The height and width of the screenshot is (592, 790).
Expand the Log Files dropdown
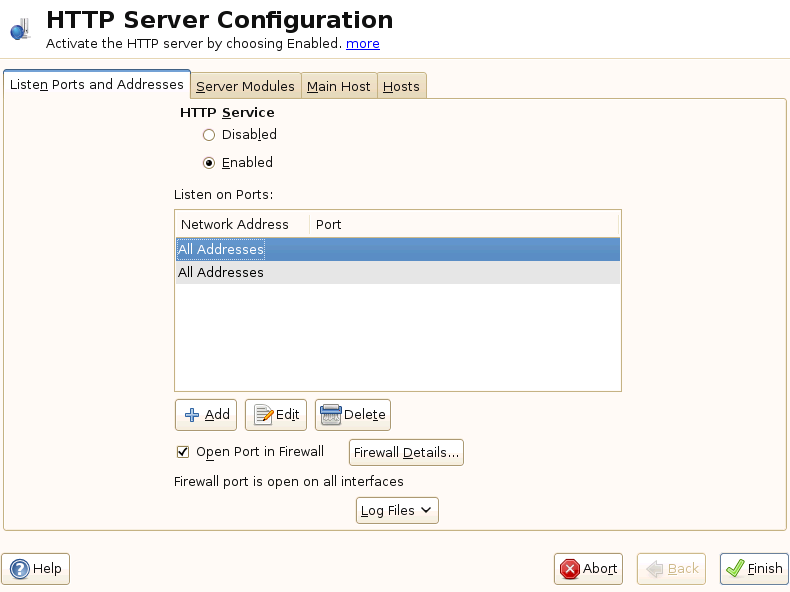397,511
